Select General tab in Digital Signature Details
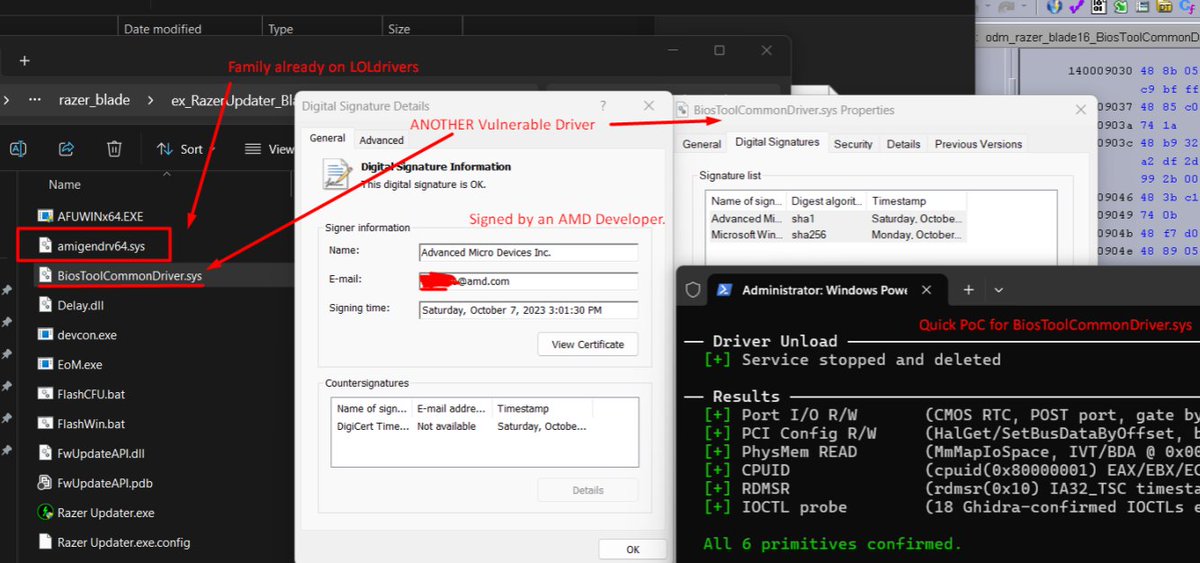The width and height of the screenshot is (1200, 563). (x=327, y=138)
